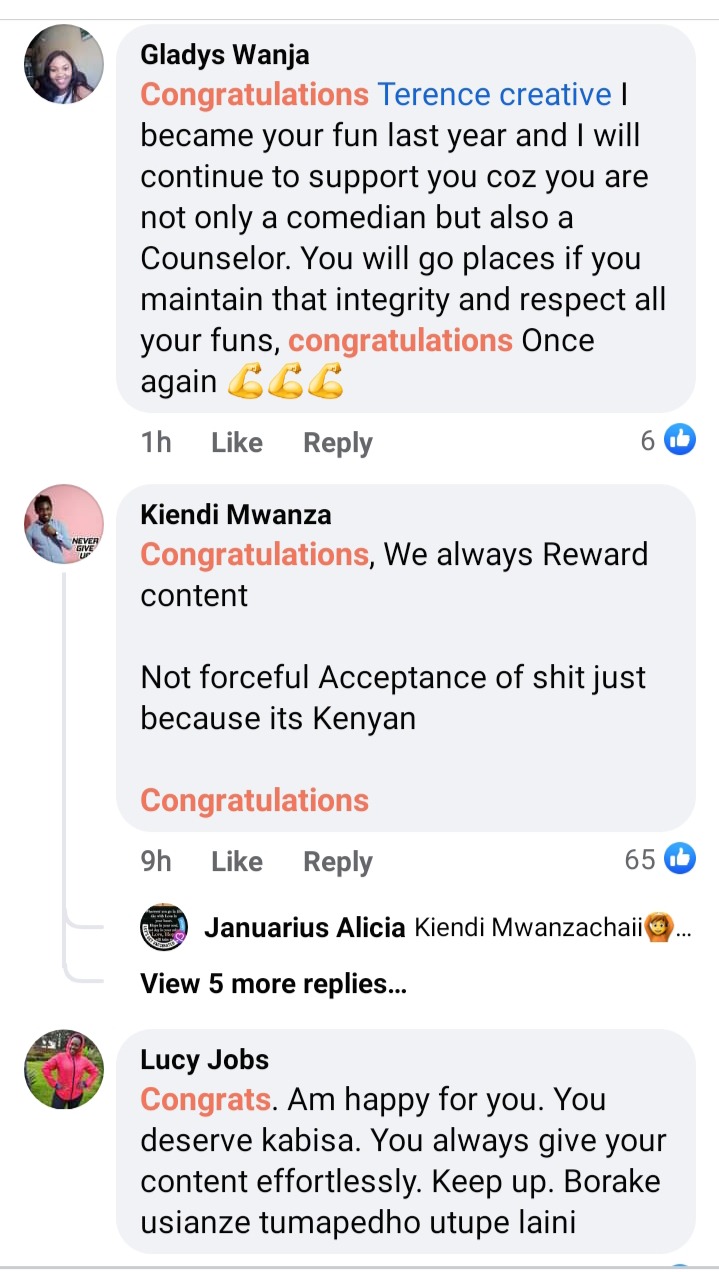Expand View 5 more replies

(x=274, y=984)
